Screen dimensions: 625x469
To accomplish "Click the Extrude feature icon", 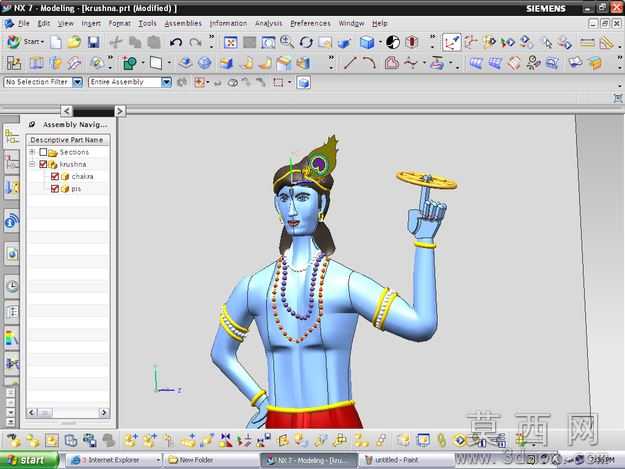I will (x=185, y=63).
